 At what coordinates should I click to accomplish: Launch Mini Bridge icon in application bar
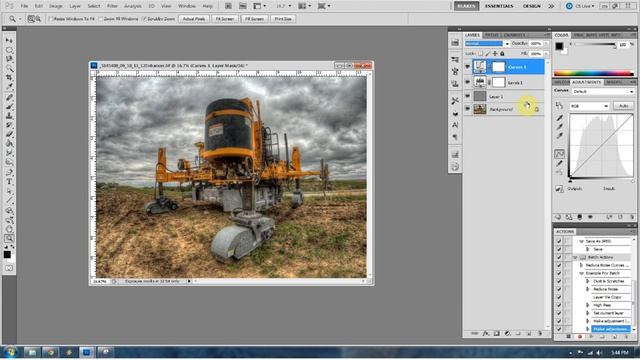click(x=242, y=6)
